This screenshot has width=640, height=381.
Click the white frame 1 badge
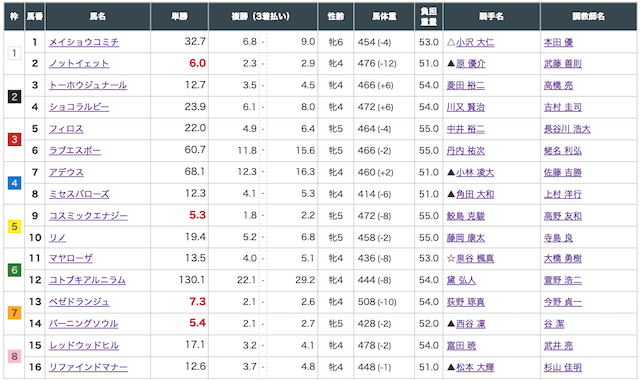point(14,53)
